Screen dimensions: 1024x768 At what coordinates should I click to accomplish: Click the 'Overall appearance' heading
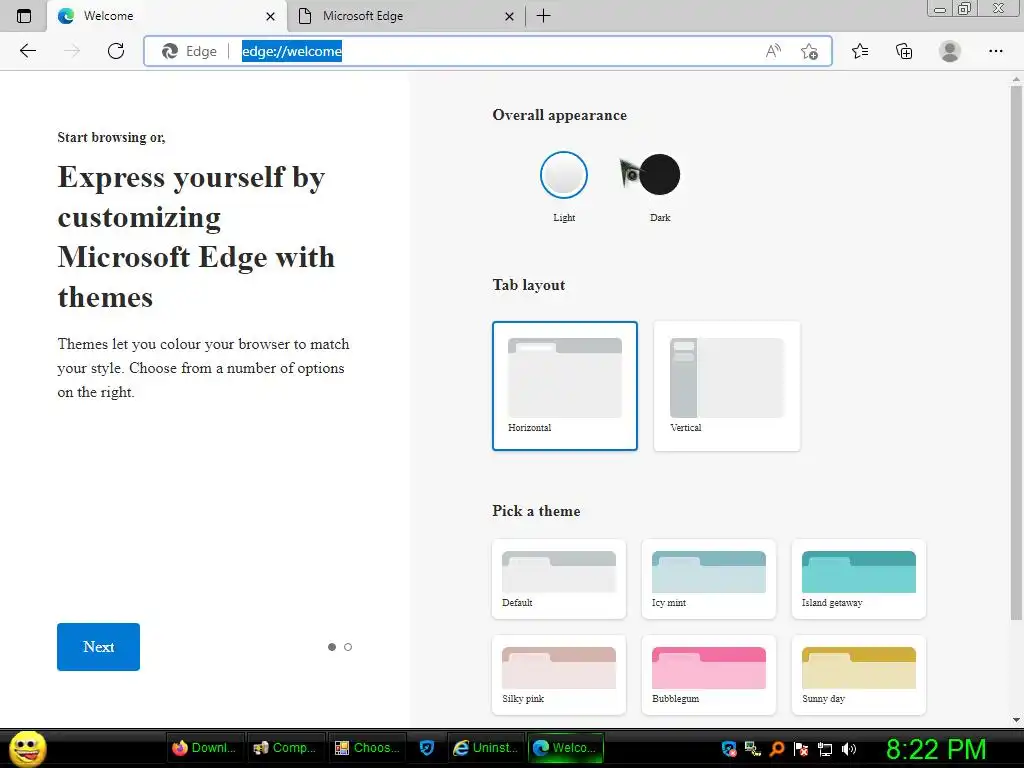point(560,115)
